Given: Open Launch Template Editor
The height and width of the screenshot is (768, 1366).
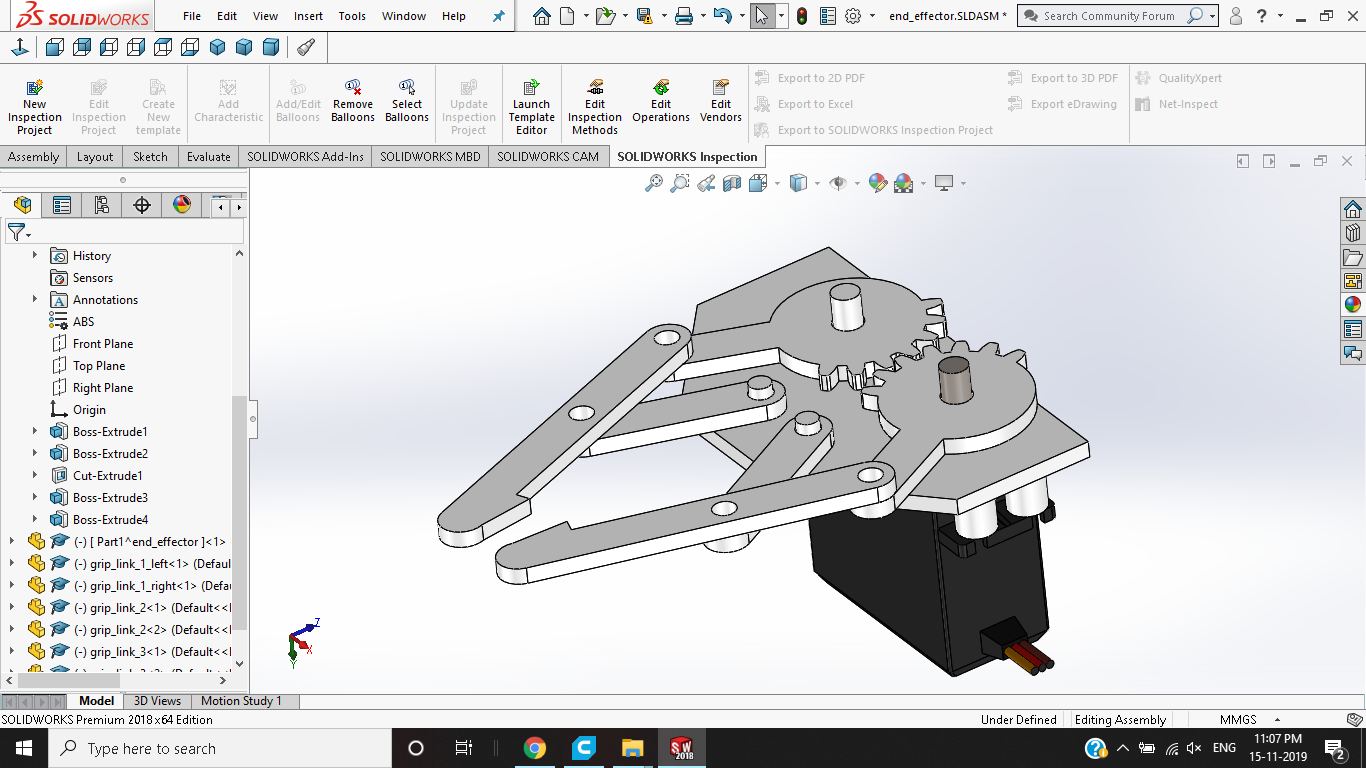Looking at the screenshot, I should point(531,108).
